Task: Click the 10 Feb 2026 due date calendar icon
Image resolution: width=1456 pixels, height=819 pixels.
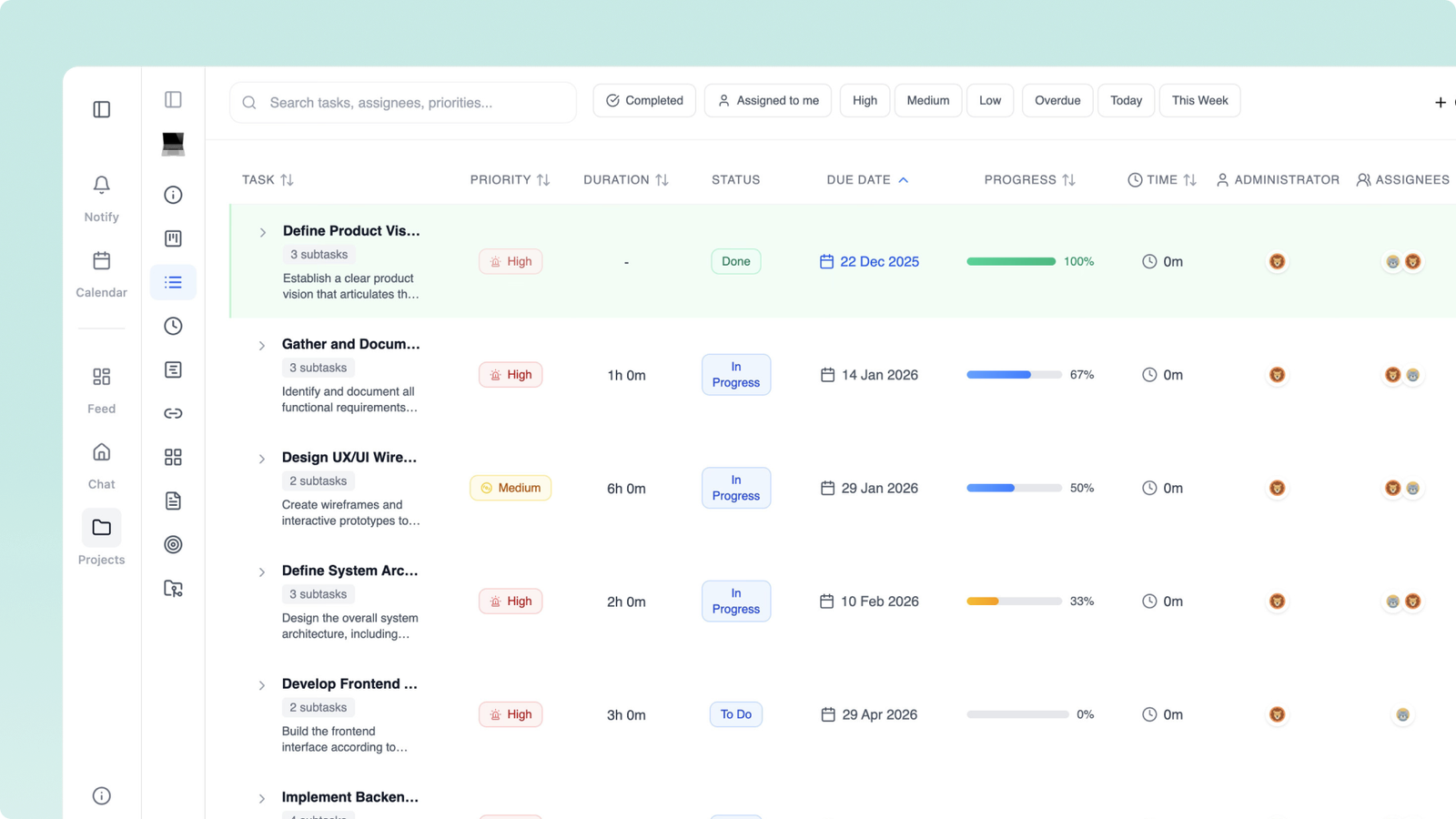Action: tap(826, 602)
